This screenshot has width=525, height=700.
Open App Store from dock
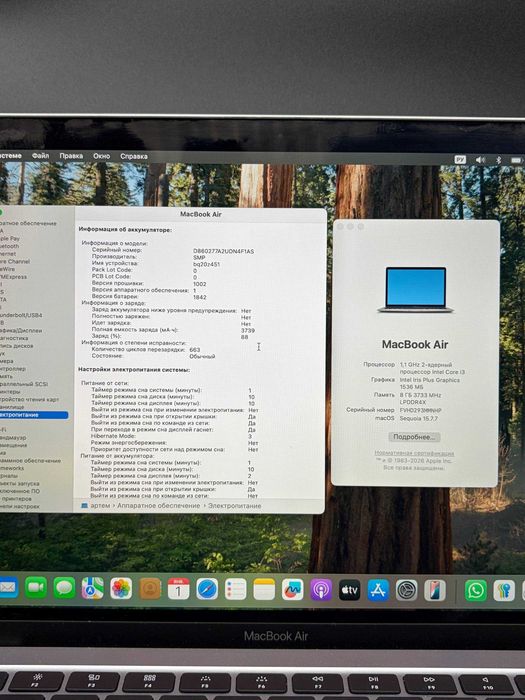pos(378,590)
